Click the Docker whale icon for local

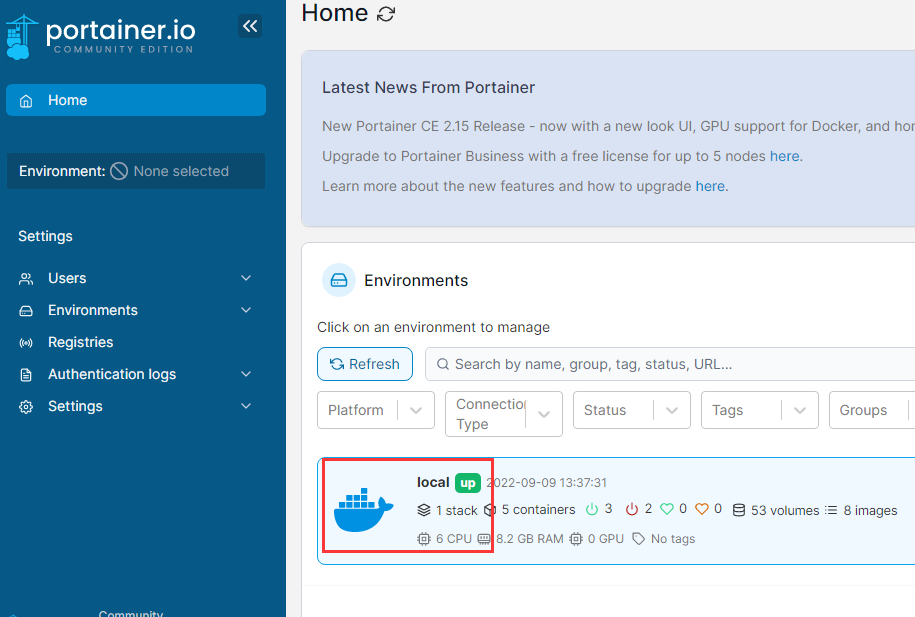point(364,510)
